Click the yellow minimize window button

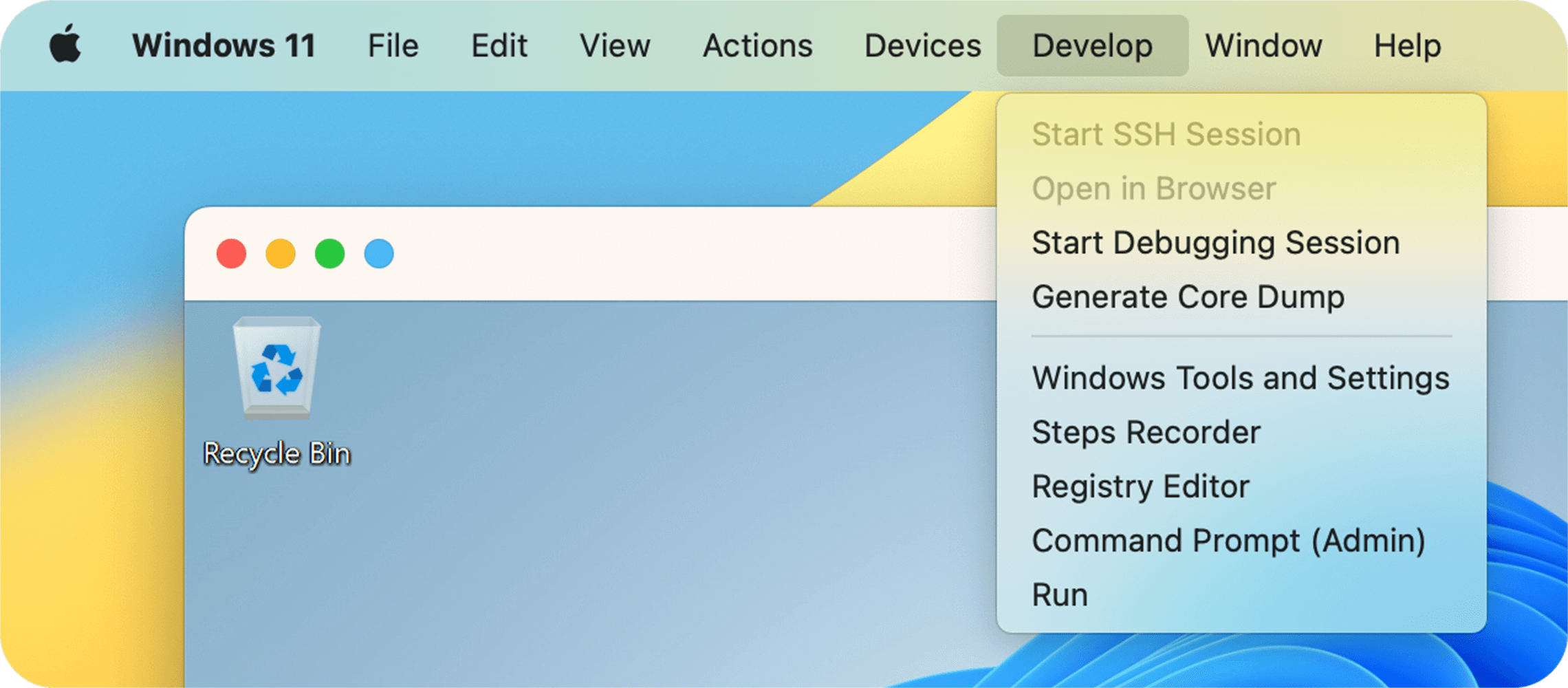tap(281, 254)
